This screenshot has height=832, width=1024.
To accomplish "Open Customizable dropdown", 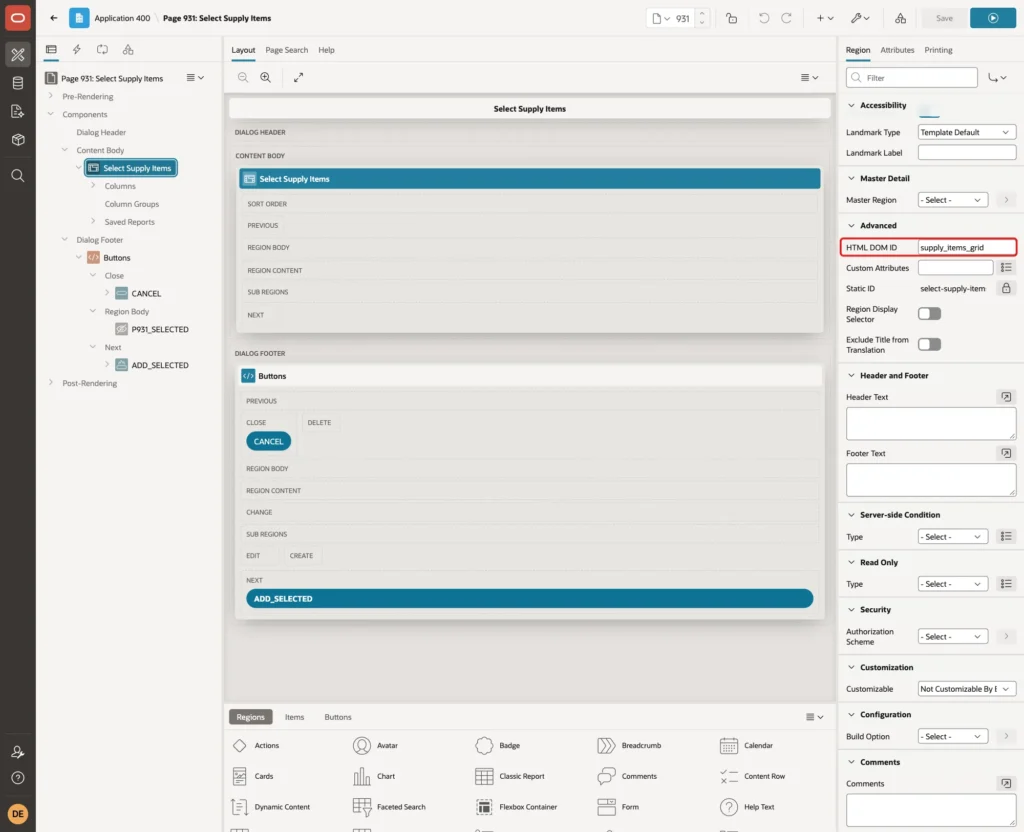I will click(x=967, y=689).
